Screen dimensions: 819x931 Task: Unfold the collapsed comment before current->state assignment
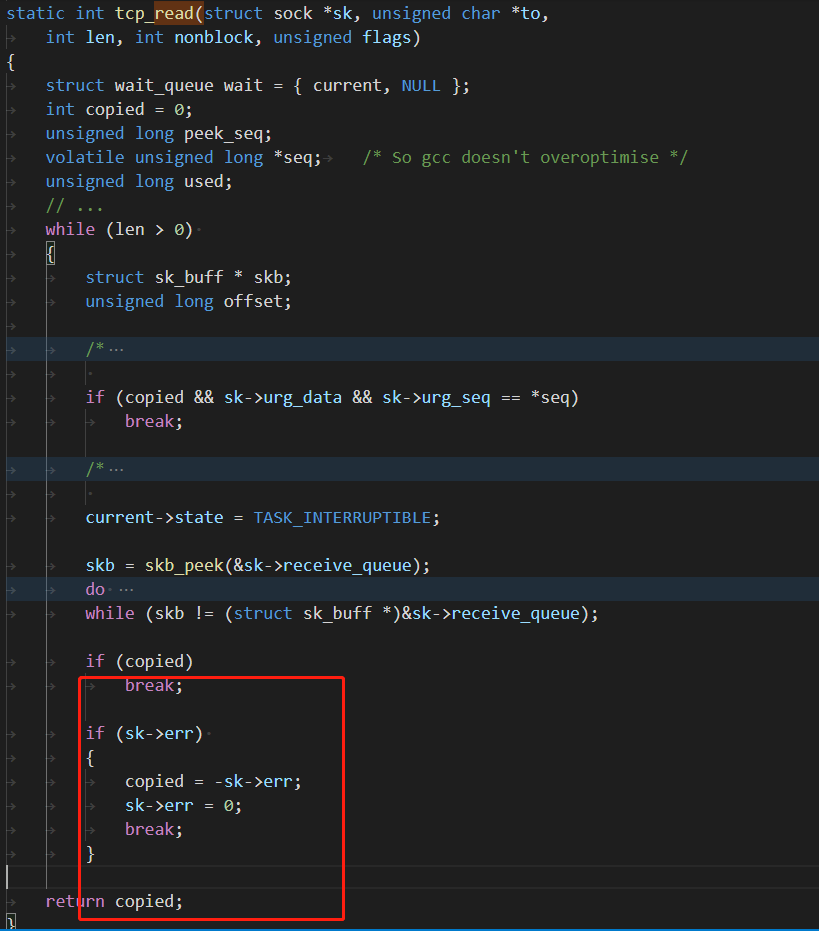click(116, 469)
